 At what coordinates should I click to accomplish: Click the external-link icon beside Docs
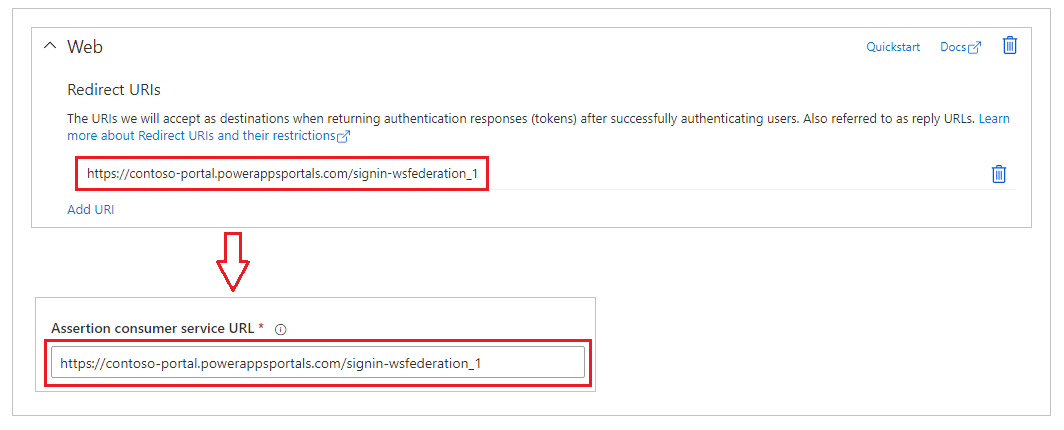(x=975, y=48)
